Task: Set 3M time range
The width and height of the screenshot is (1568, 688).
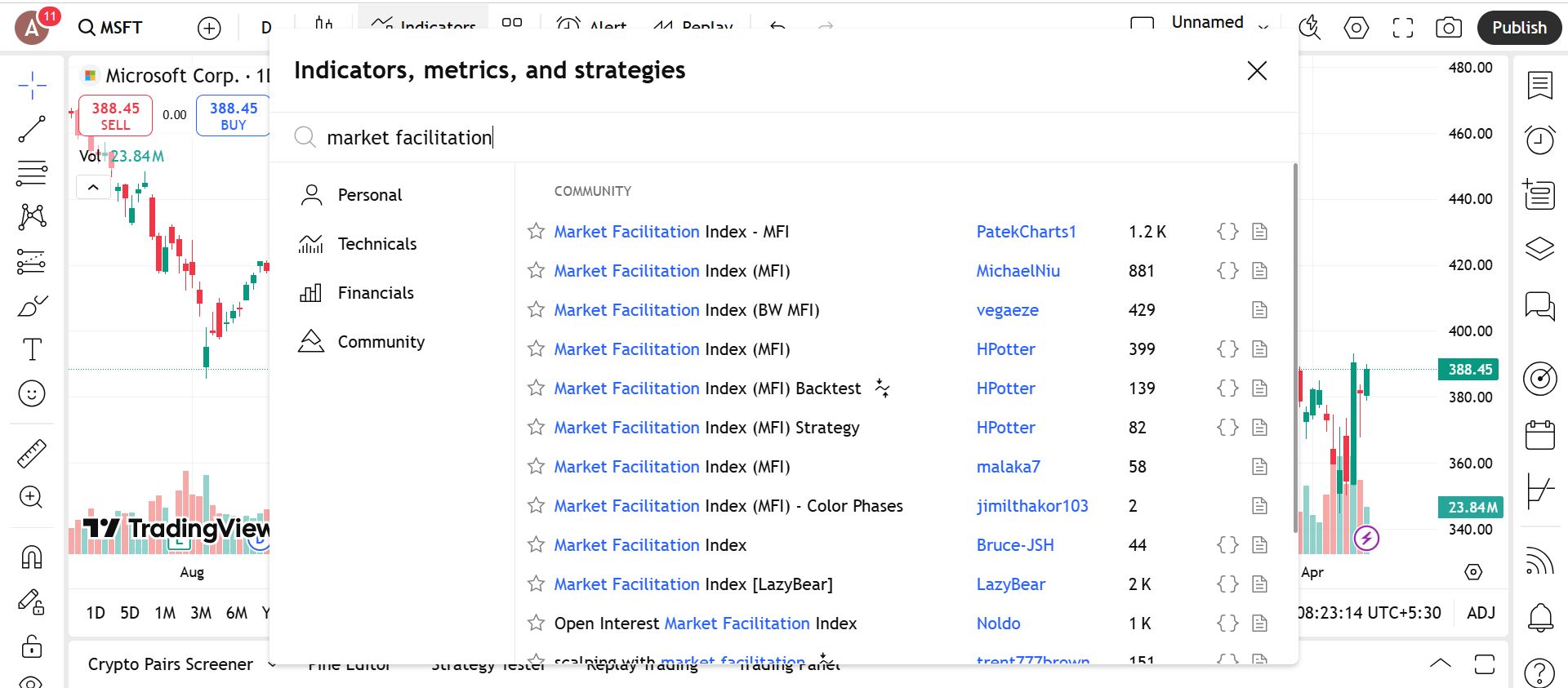Action: (x=201, y=613)
